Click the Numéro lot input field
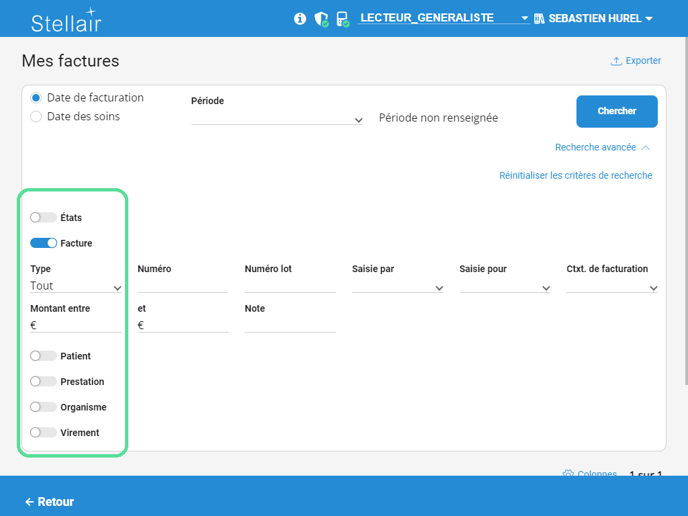The width and height of the screenshot is (688, 516). click(x=290, y=286)
